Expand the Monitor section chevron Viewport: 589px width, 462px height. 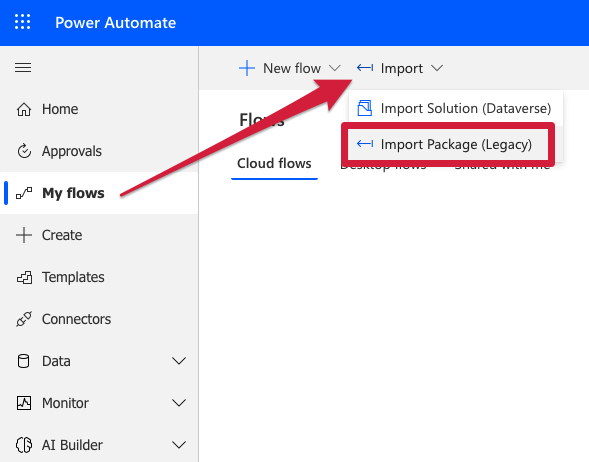(179, 403)
